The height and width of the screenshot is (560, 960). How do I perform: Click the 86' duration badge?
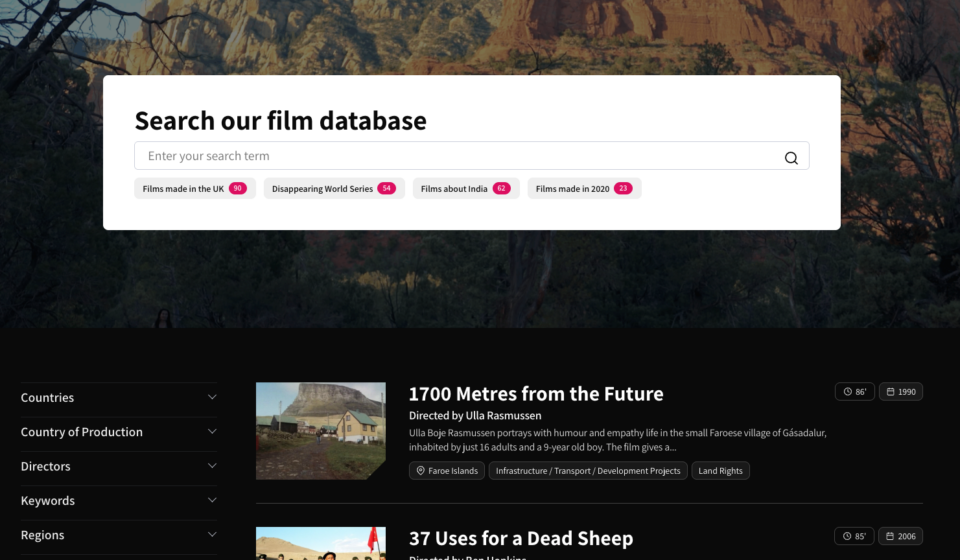pos(855,392)
